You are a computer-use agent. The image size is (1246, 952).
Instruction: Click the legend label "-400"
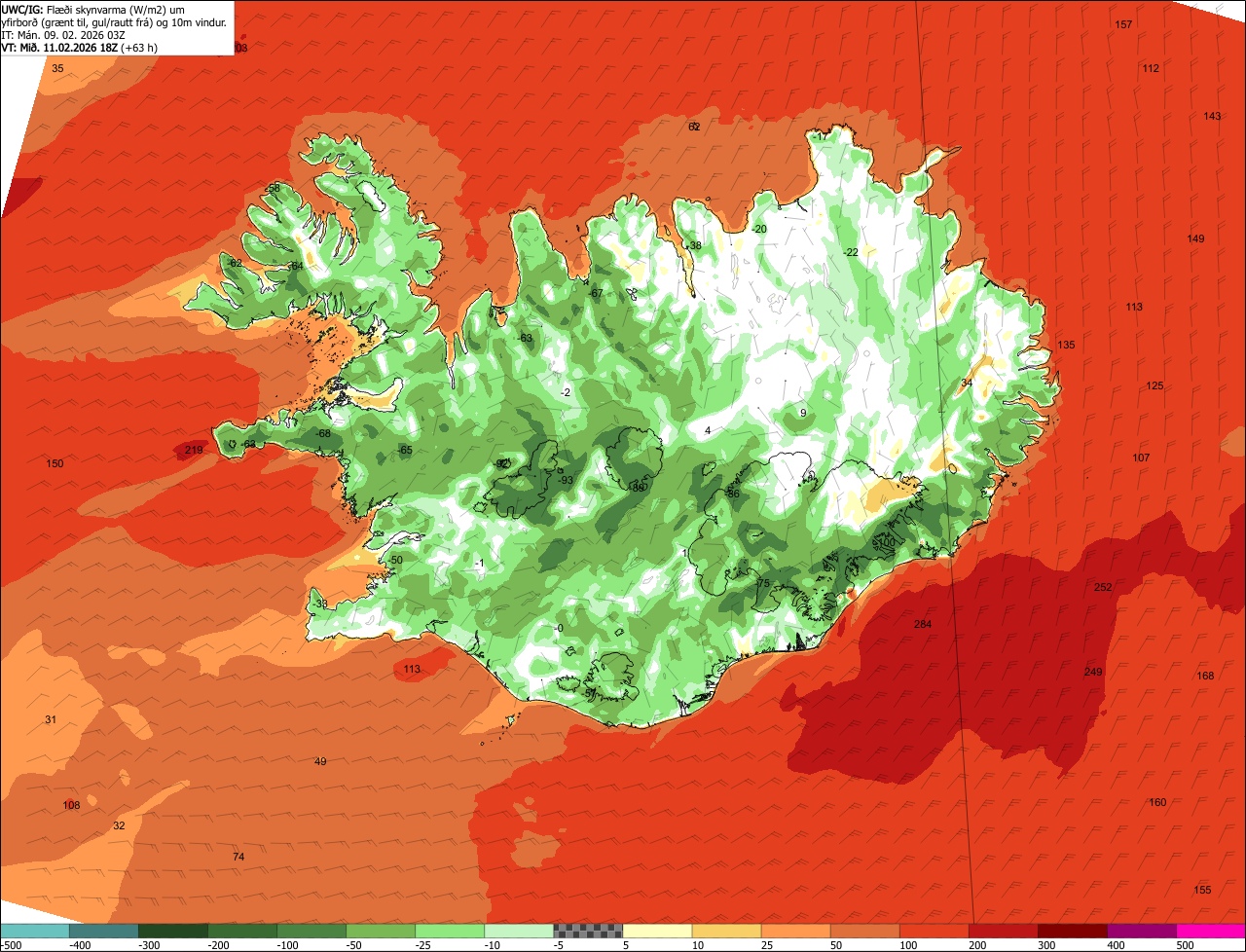(80, 945)
